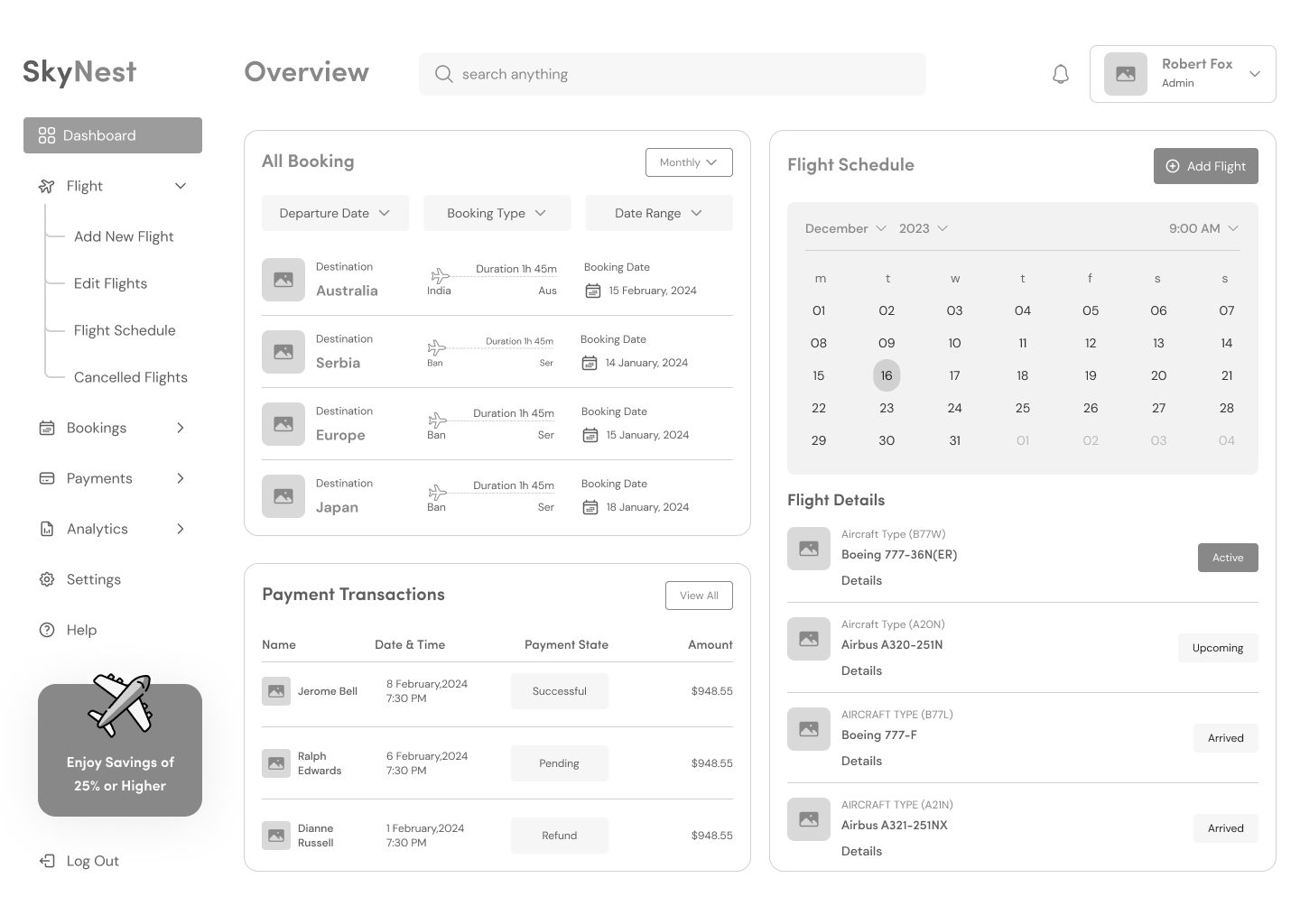1300x924 pixels.
Task: Select December 16 on the calendar
Action: 887,374
